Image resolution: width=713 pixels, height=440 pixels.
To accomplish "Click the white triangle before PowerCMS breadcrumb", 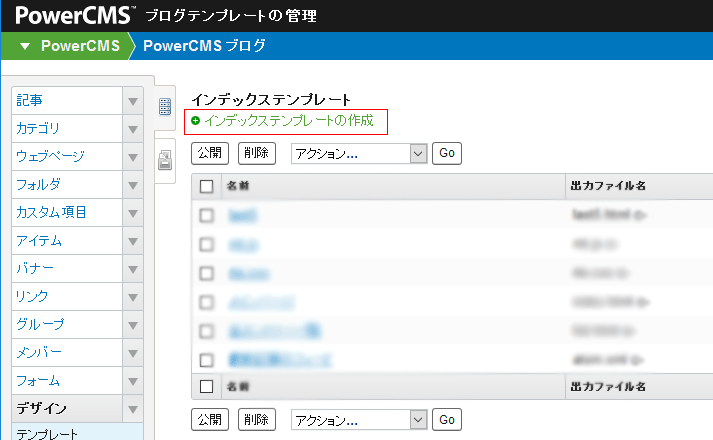I will point(25,46).
